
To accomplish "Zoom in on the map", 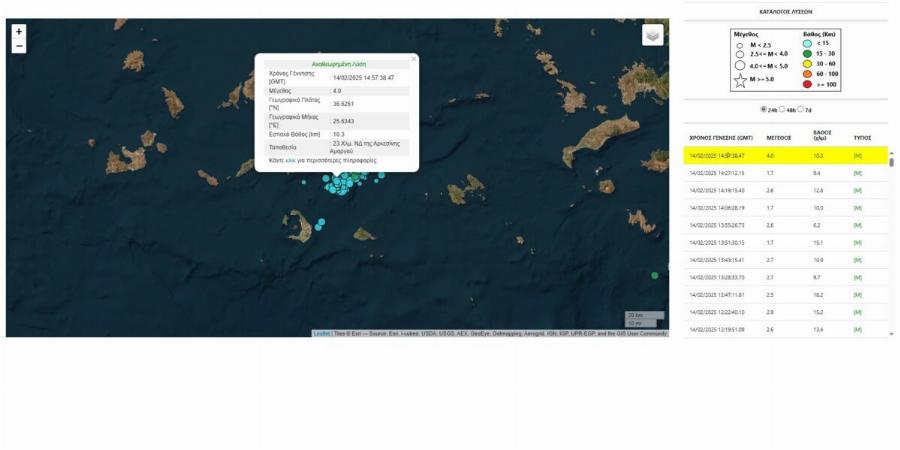I will coord(19,32).
